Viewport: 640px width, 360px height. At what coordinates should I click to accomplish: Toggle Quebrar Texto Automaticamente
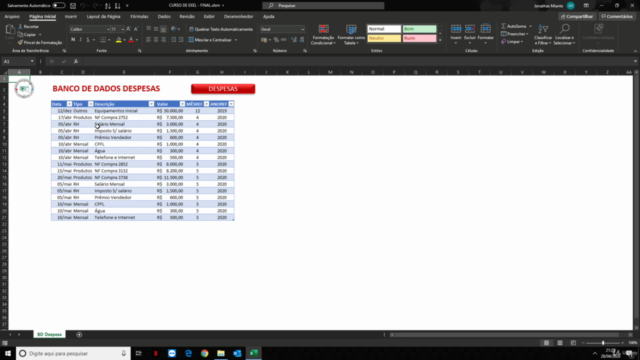(x=221, y=29)
